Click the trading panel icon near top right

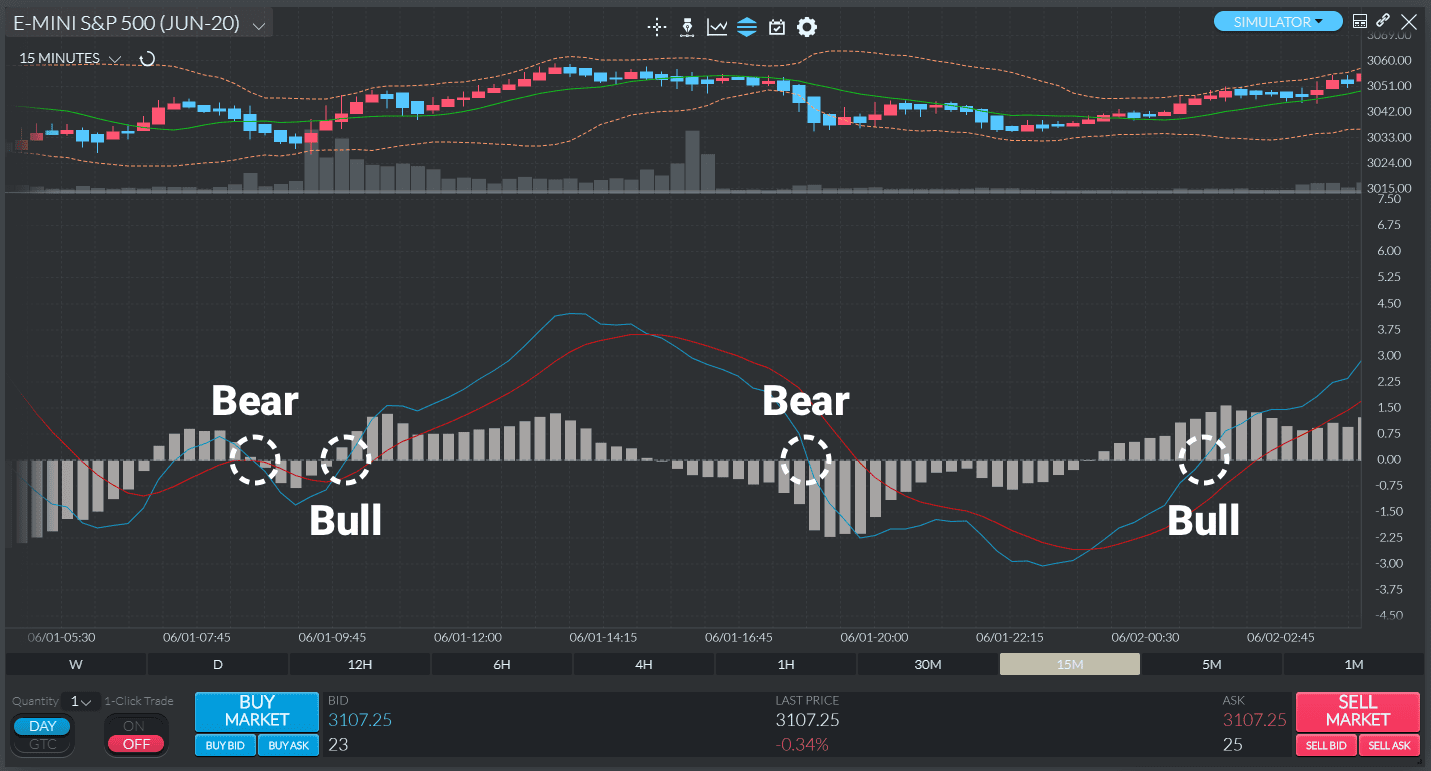coord(1361,20)
